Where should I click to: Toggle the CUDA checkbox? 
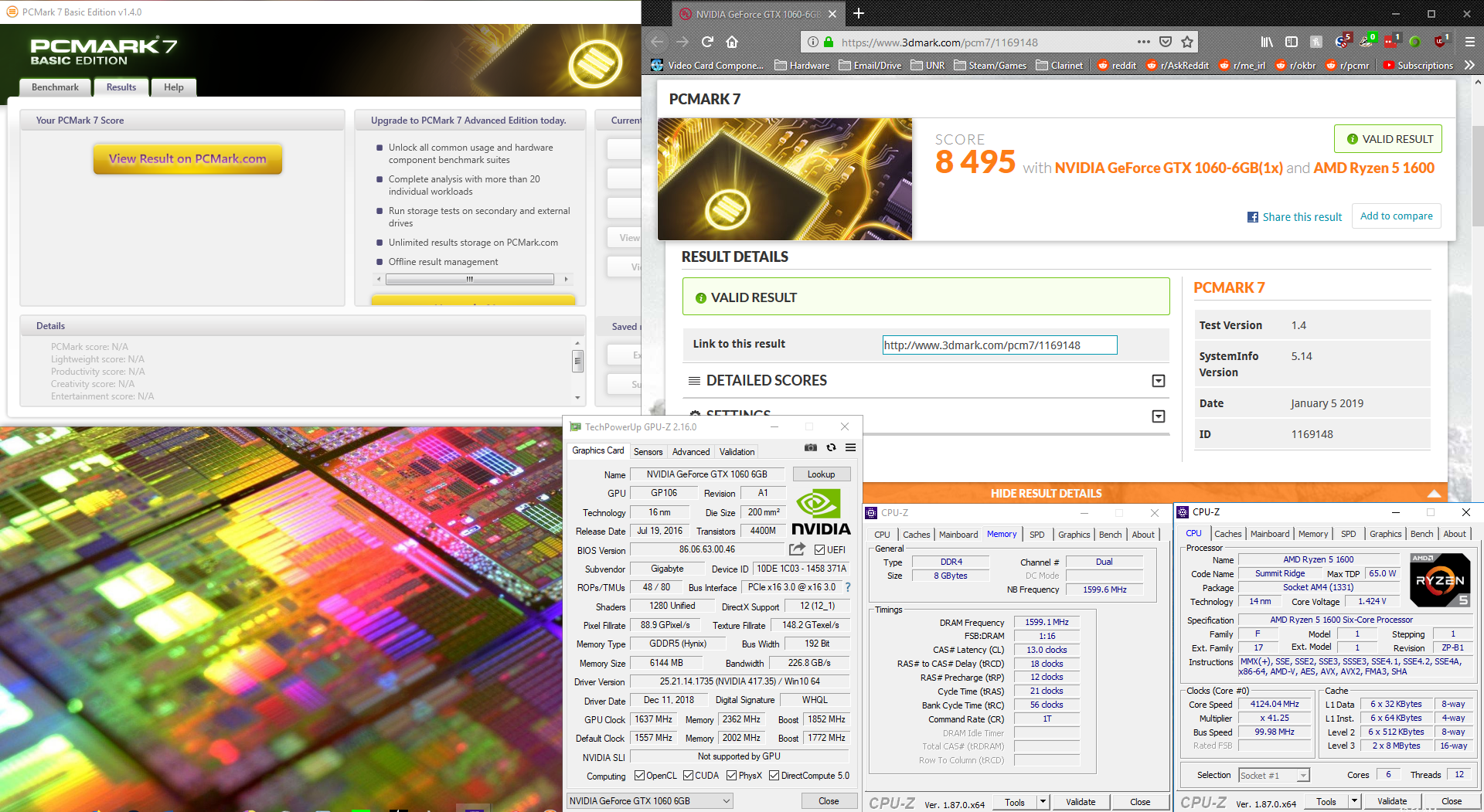(688, 776)
